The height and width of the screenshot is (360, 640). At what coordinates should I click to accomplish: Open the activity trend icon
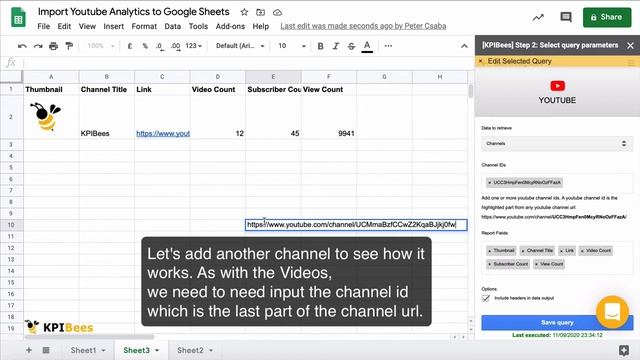coord(538,17)
